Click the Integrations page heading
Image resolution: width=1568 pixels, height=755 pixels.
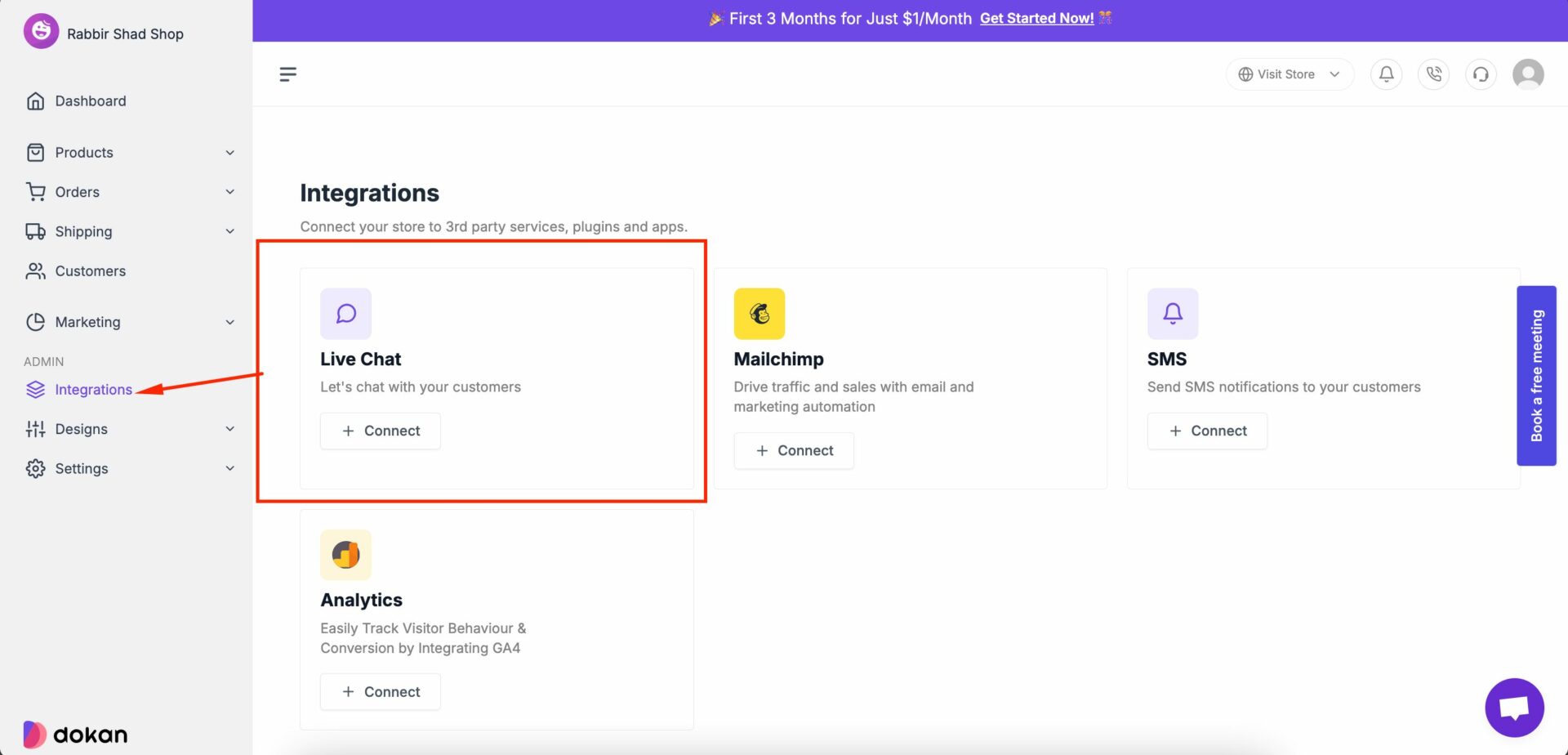coord(369,193)
